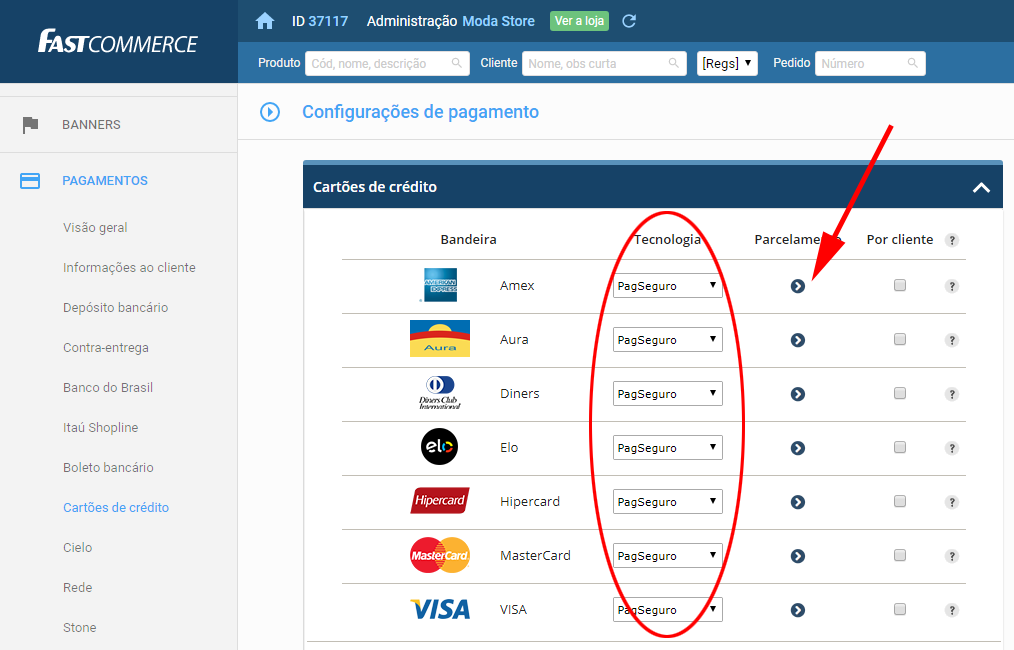Click the help icon in the Aura row

951,340
